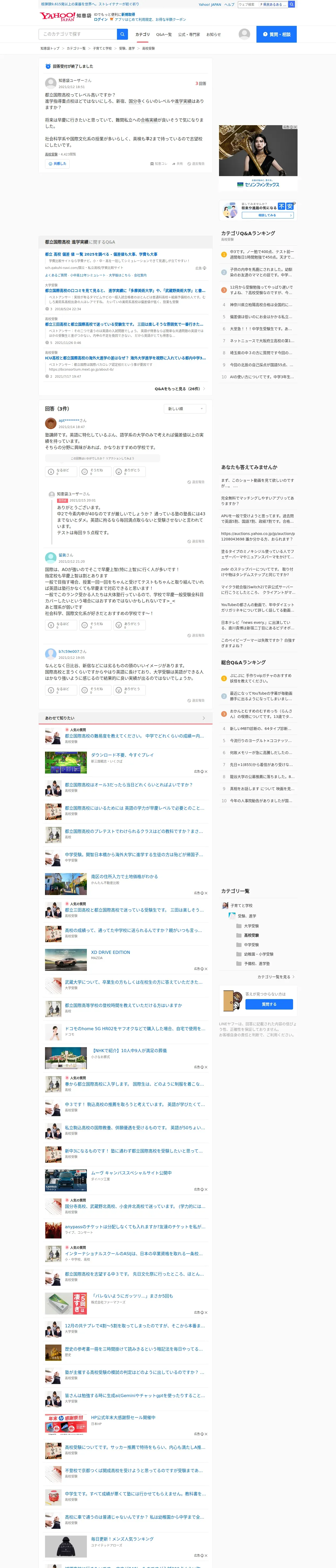
Task: Open the お知らせ tab
Action: click(x=214, y=35)
